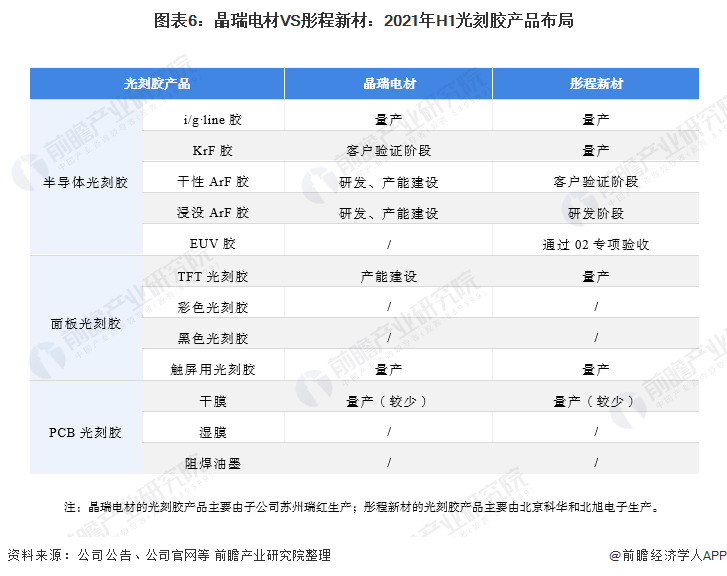Screen dimensions: 727x576
Task: Click the 触屏用光刻胶 row label
Action: point(213,369)
